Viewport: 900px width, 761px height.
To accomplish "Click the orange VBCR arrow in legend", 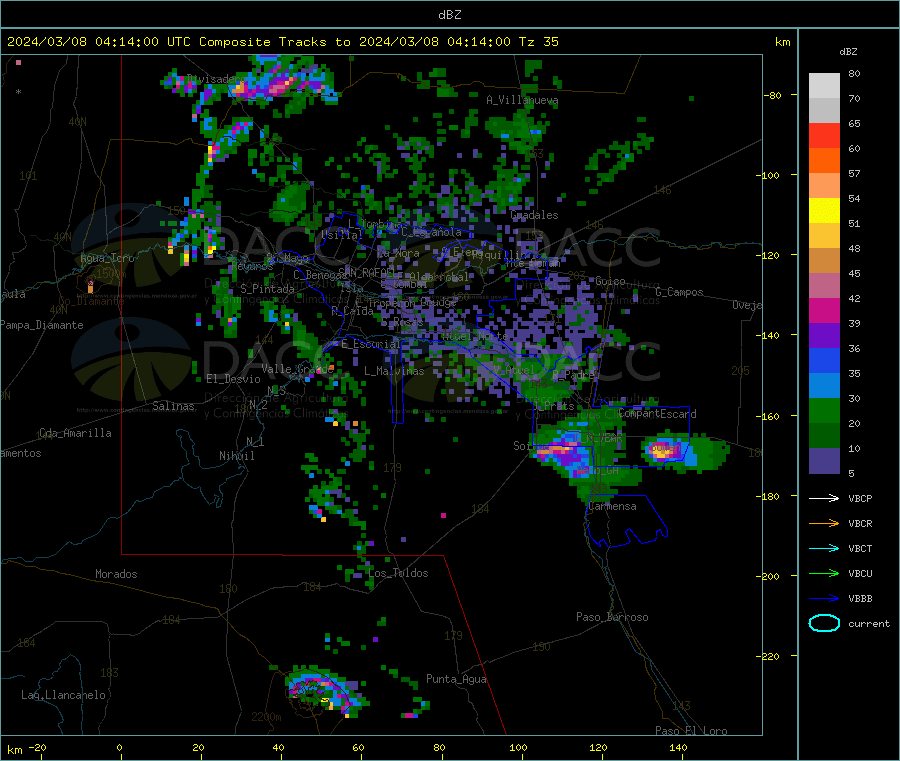I will [x=824, y=523].
